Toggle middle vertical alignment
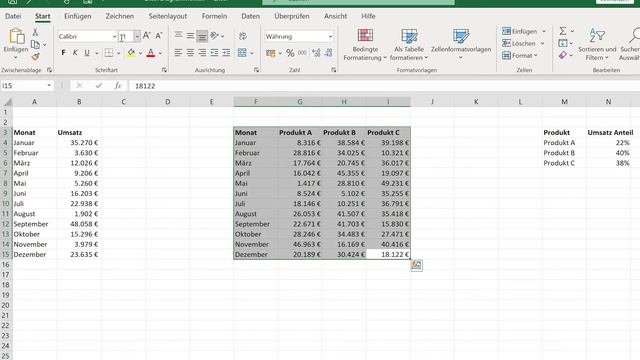 (x=190, y=36)
